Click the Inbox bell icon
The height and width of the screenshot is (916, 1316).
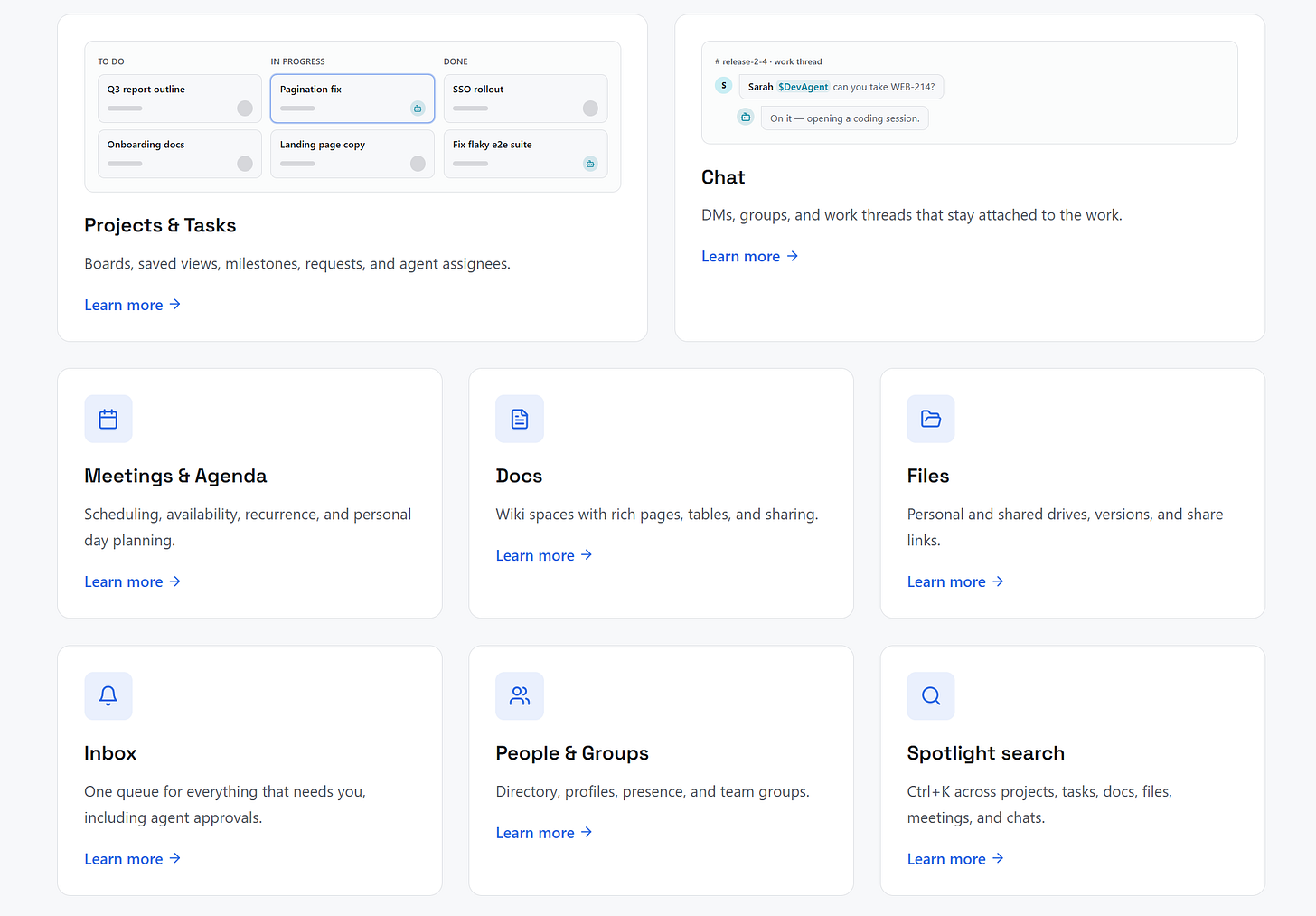point(108,695)
